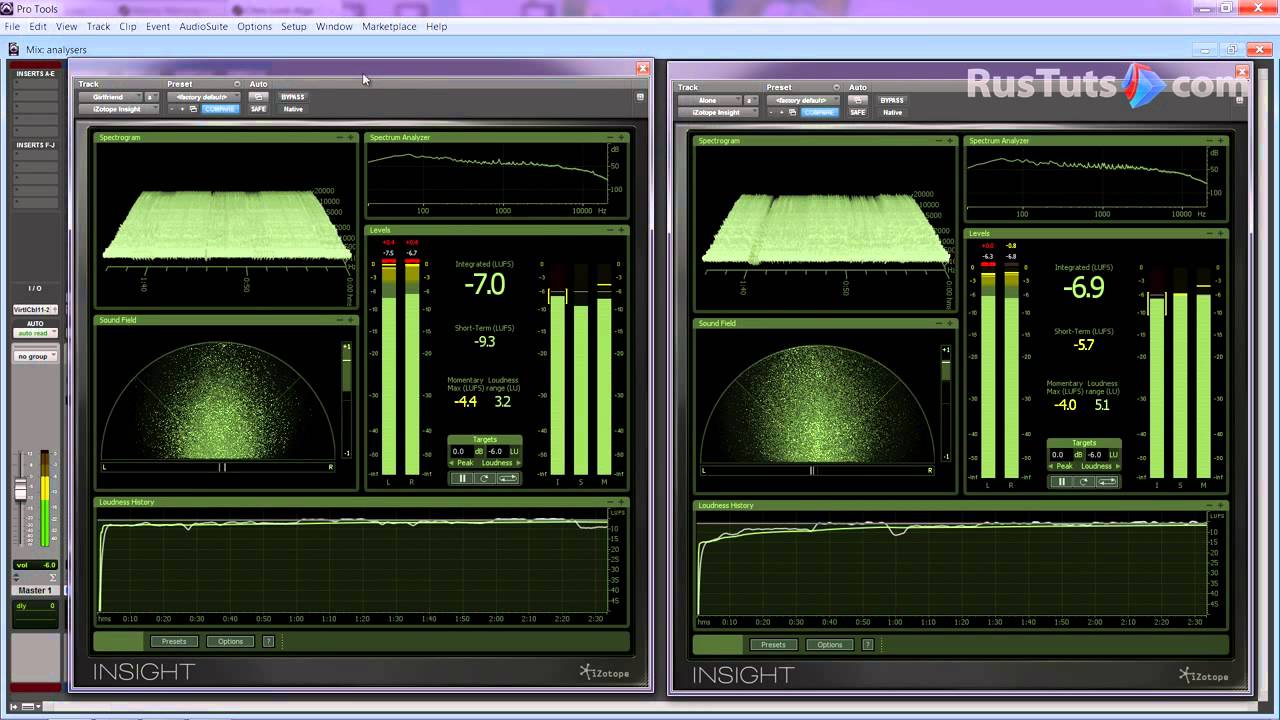Maximize the Spectrum Analyzer panel in the Girlfriend window
This screenshot has height=720, width=1280.
tap(622, 137)
